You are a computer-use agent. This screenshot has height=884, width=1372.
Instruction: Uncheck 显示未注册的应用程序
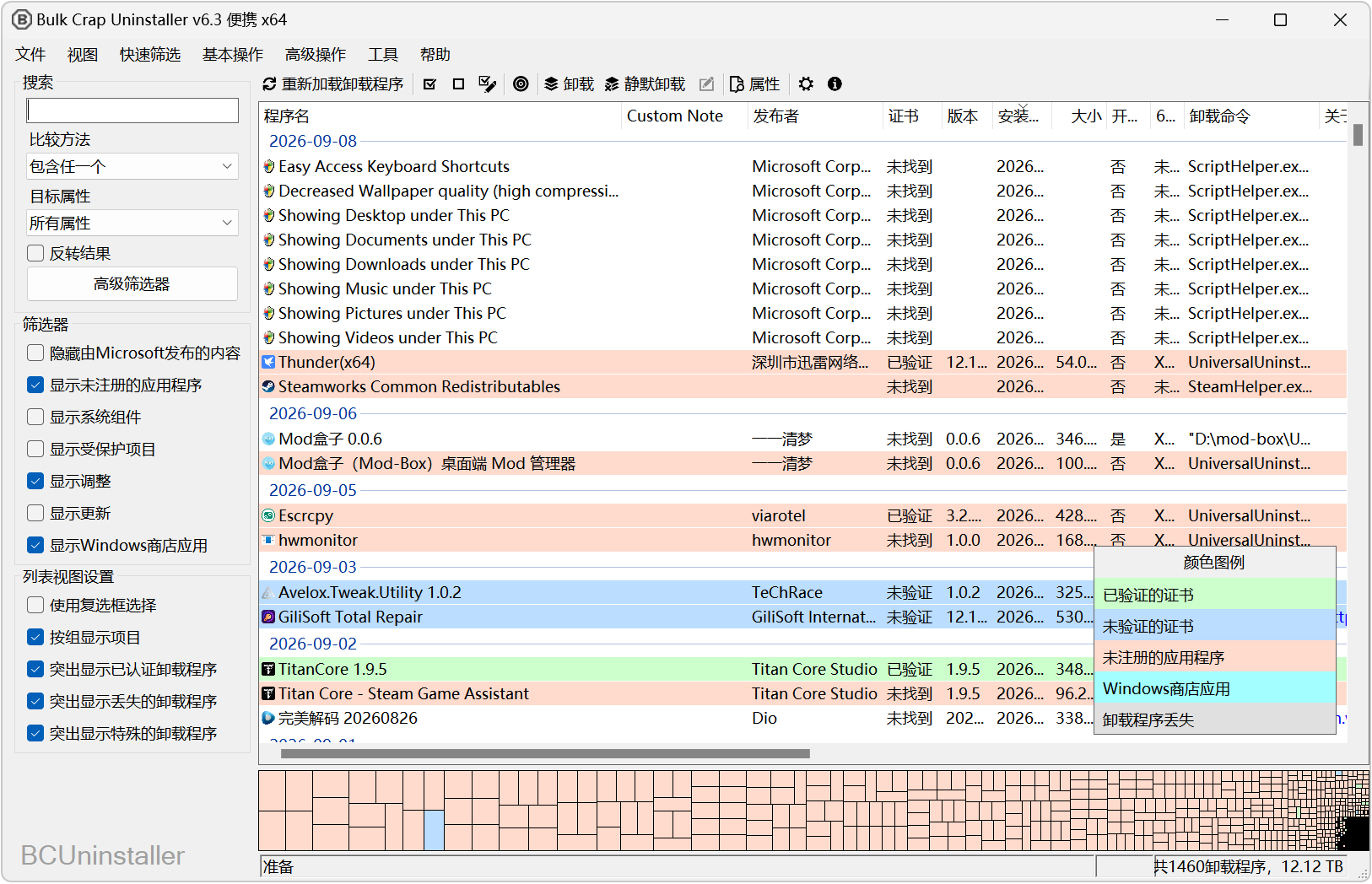click(x=35, y=385)
